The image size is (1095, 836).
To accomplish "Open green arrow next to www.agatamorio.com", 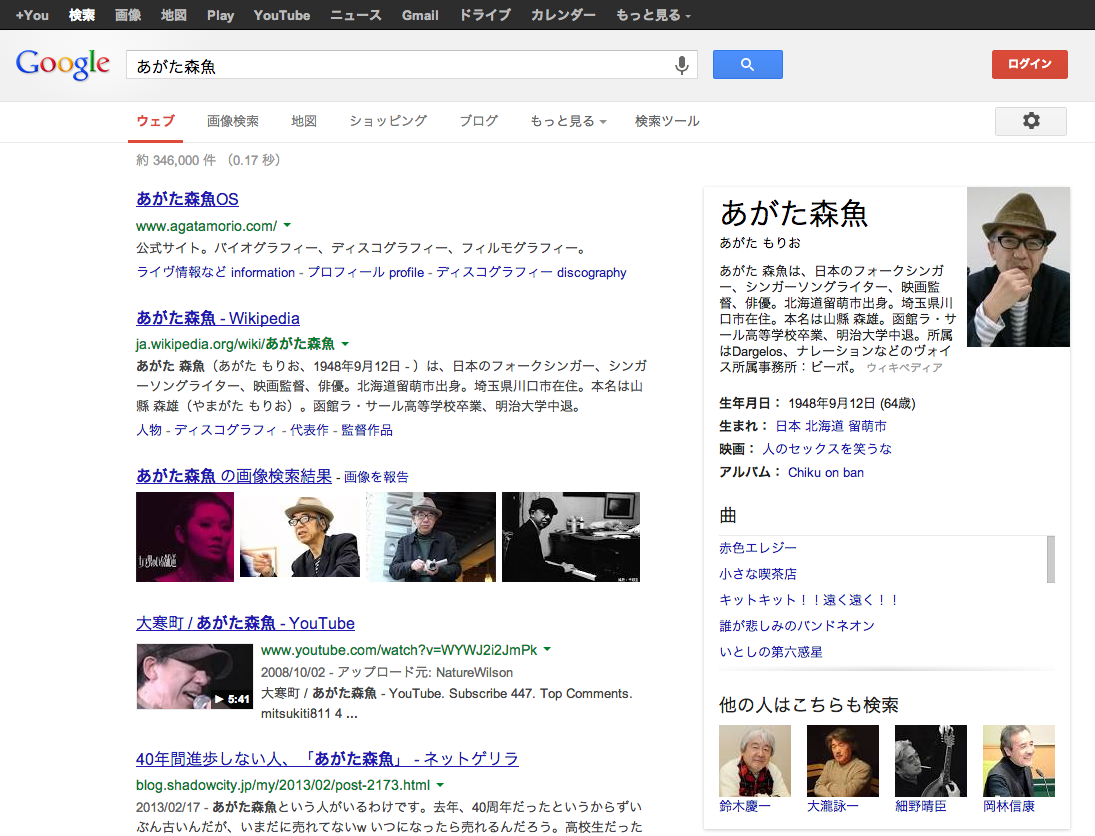I will tap(287, 226).
